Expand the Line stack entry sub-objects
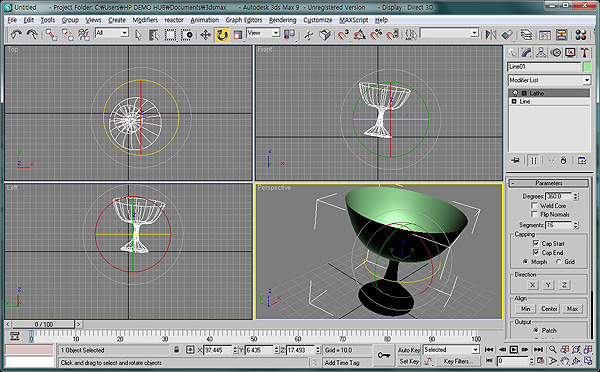Screen dimensions: 600x372 pyautogui.click(x=514, y=101)
